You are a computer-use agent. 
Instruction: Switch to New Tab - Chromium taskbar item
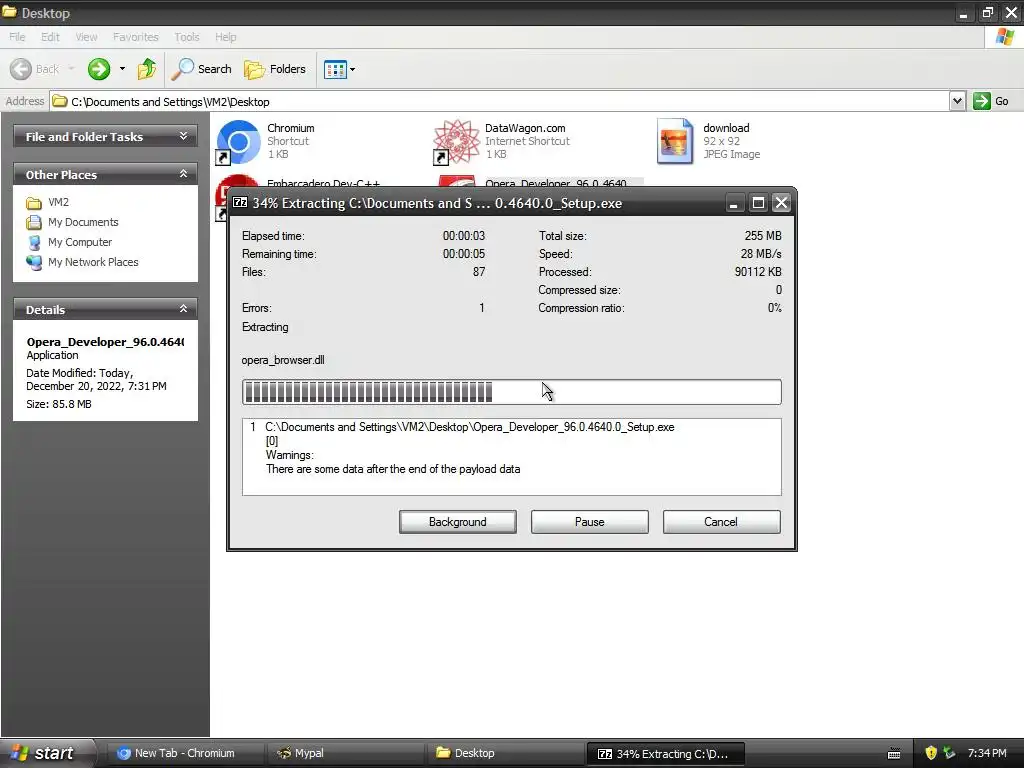183,753
